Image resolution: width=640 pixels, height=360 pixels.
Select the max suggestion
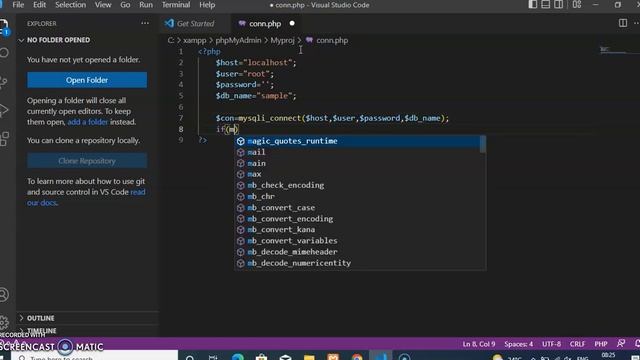pyautogui.click(x=358, y=174)
